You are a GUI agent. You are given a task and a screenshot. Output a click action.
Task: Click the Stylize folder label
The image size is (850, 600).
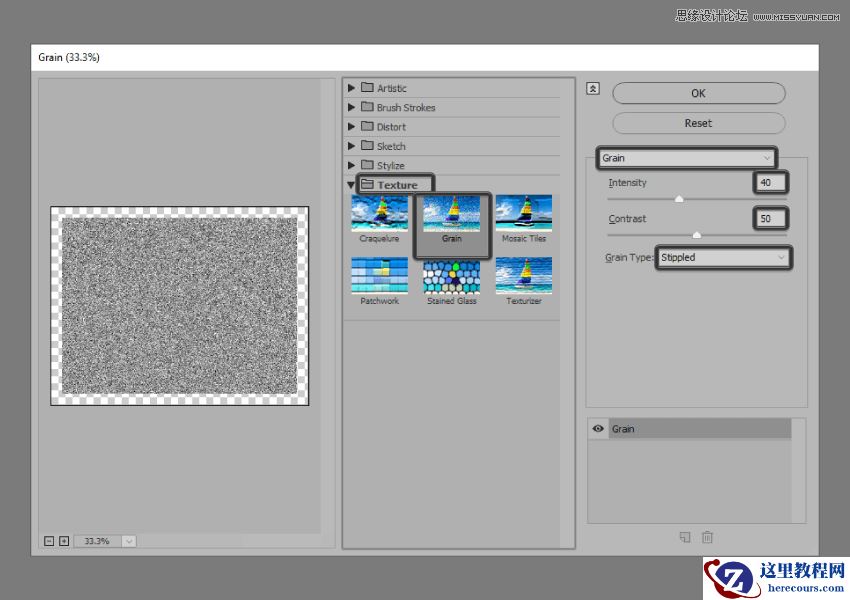pyautogui.click(x=391, y=166)
